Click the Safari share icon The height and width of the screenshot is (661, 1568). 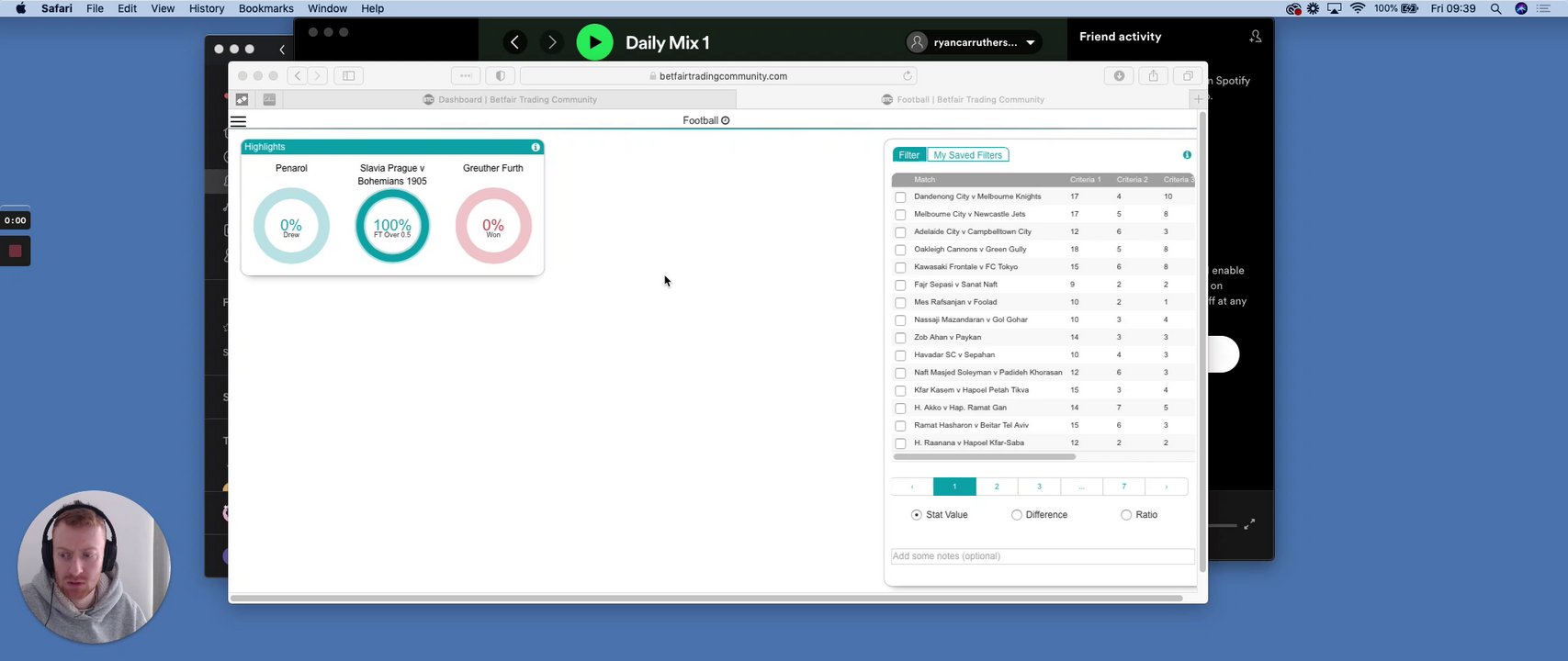(1153, 76)
